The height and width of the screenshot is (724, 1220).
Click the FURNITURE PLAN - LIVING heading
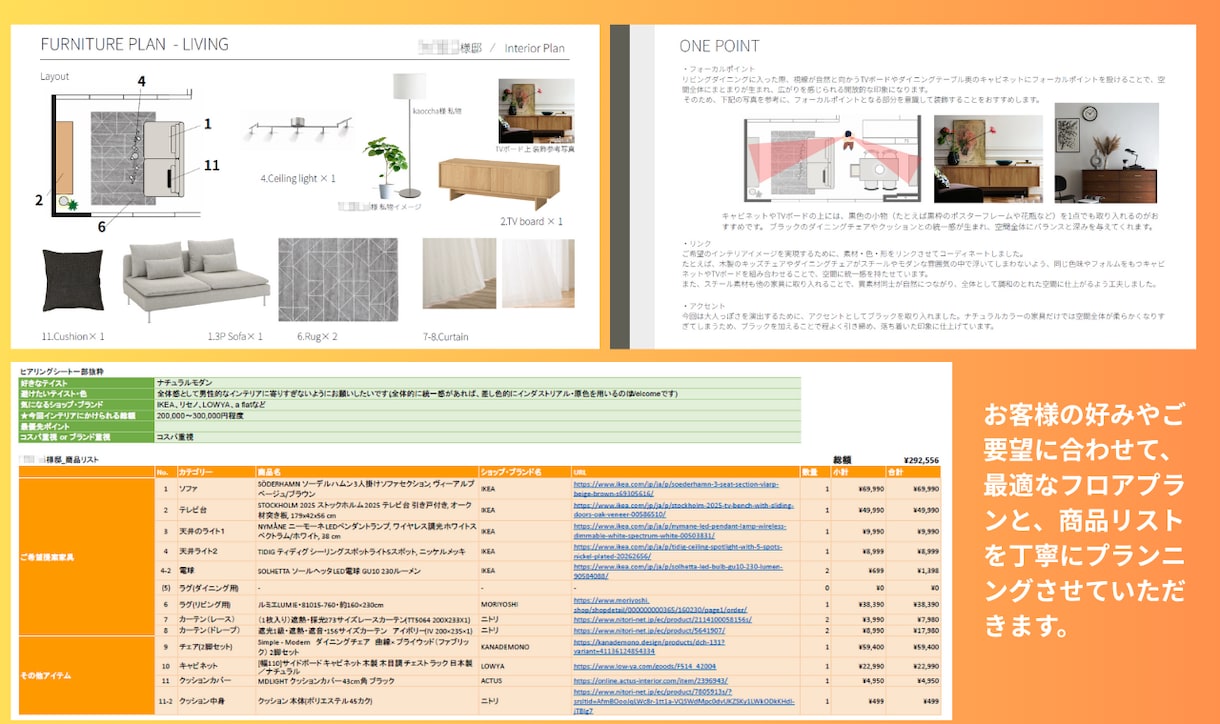134,45
